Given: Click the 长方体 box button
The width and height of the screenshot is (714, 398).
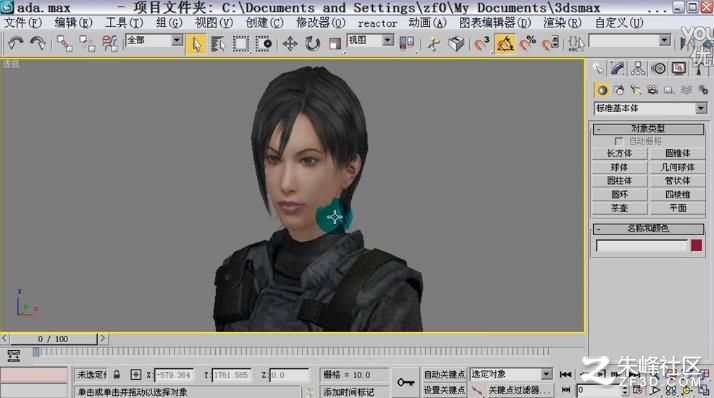Looking at the screenshot, I should tap(620, 153).
